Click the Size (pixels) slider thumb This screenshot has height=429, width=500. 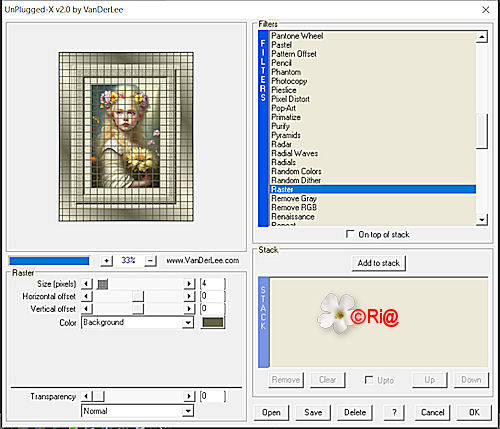pyautogui.click(x=103, y=284)
